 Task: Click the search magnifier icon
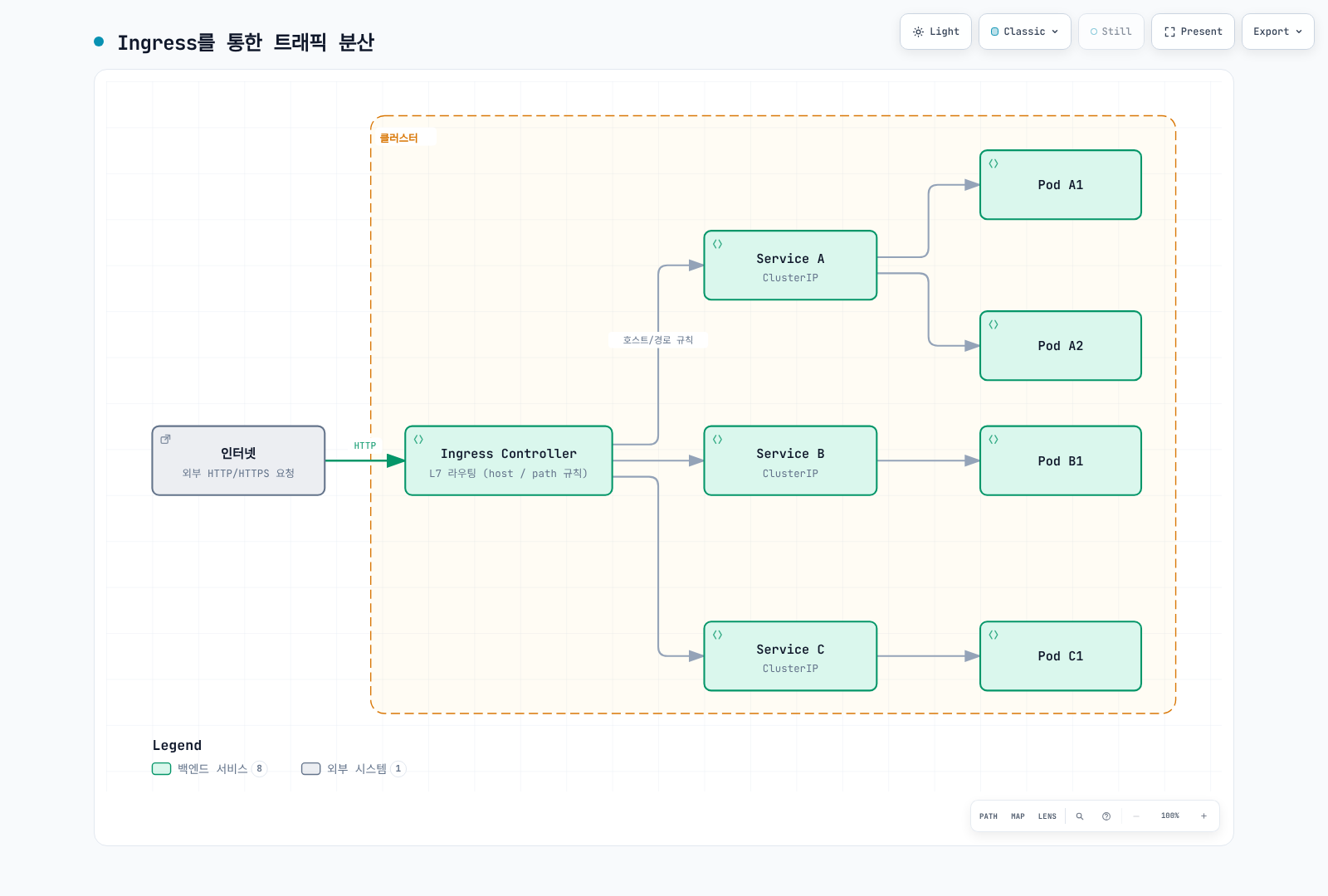tap(1080, 816)
